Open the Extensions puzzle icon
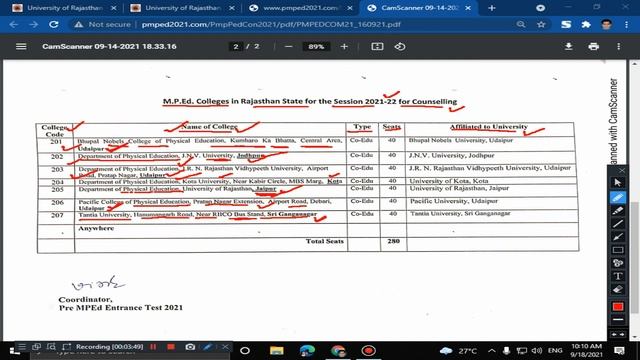Viewport: 640px width, 360px height. pyautogui.click(x=586, y=24)
